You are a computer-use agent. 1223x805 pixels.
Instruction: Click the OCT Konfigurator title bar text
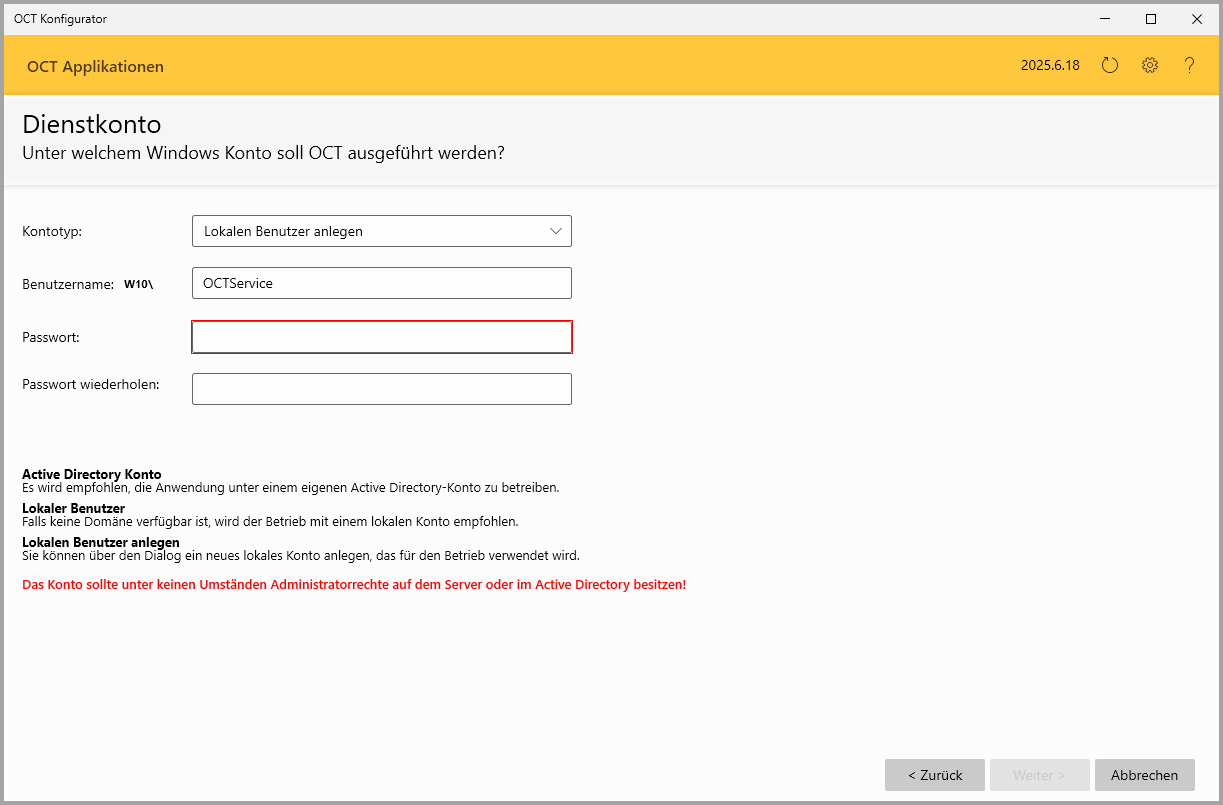[60, 19]
